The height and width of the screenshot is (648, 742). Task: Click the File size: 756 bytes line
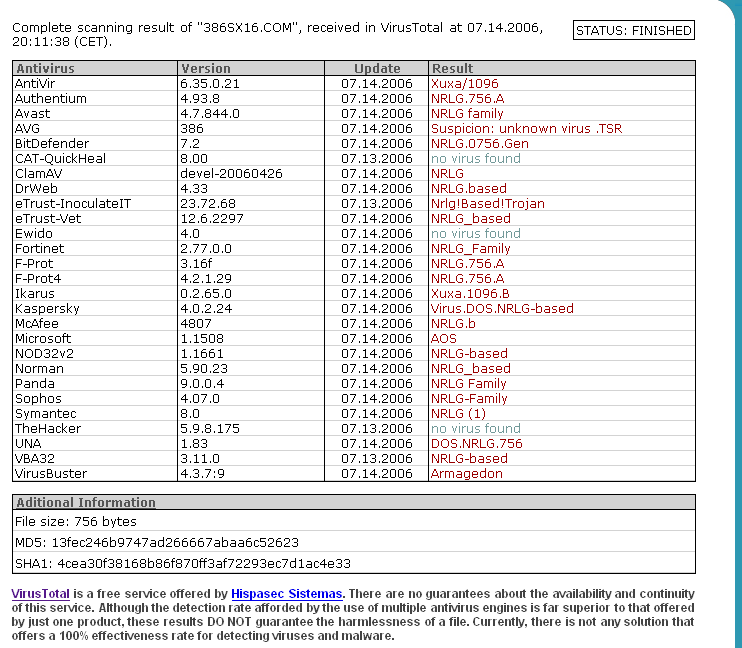(76, 522)
